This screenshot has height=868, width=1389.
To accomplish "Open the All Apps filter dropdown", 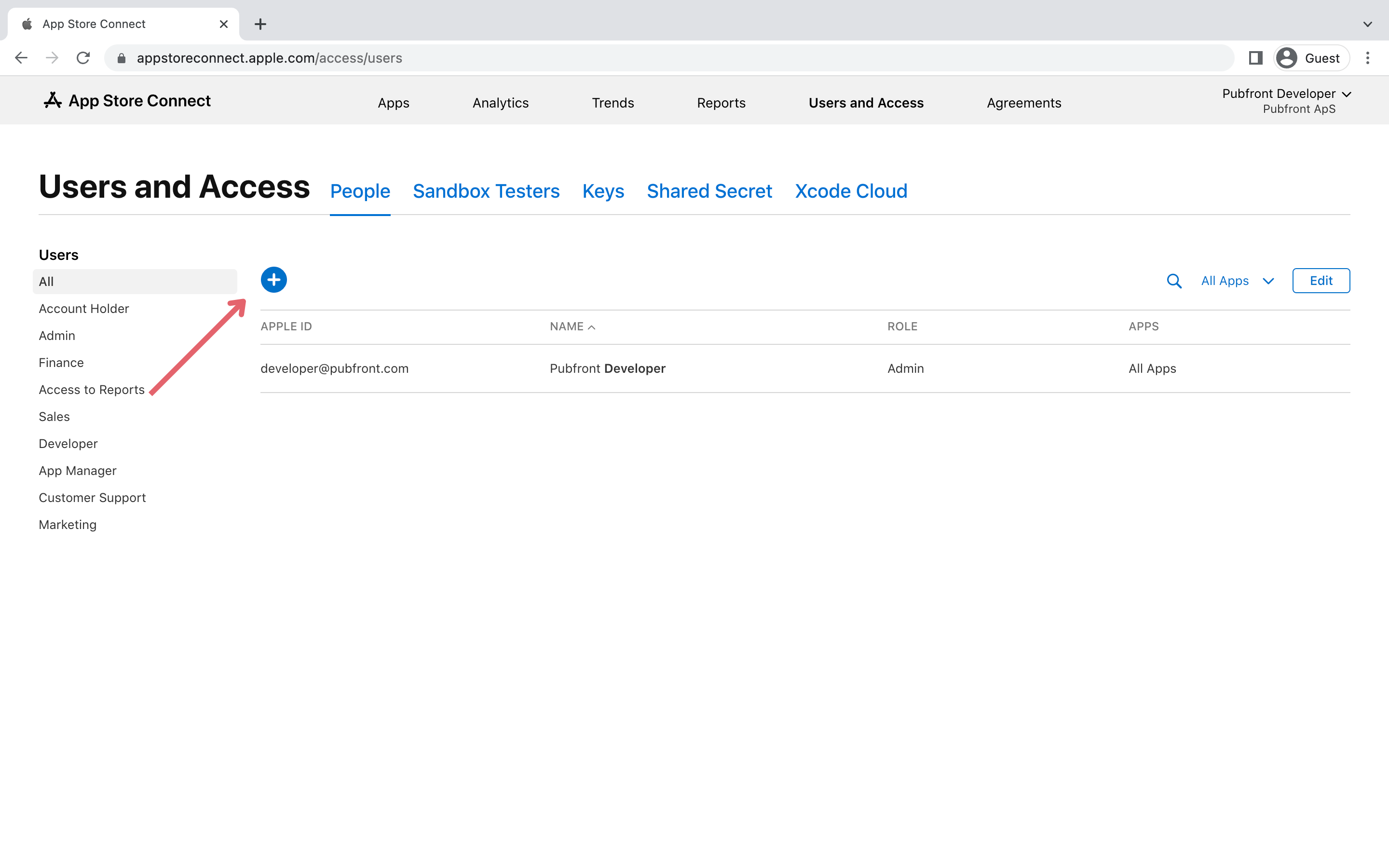I will [x=1238, y=281].
